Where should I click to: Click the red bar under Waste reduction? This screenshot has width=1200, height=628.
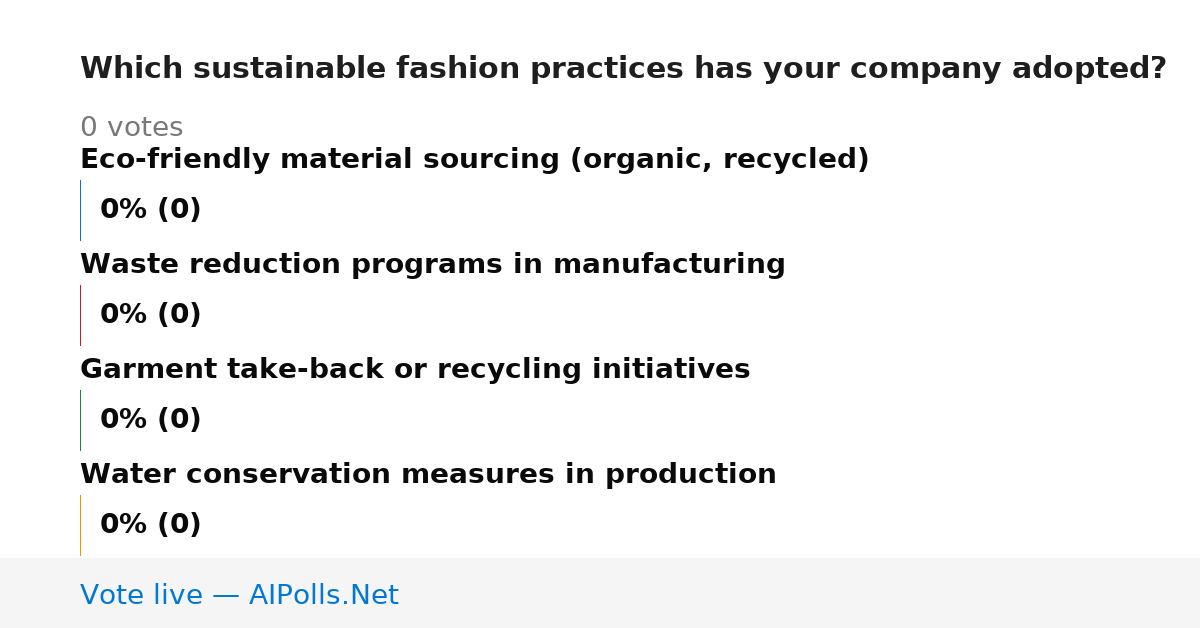80,315
